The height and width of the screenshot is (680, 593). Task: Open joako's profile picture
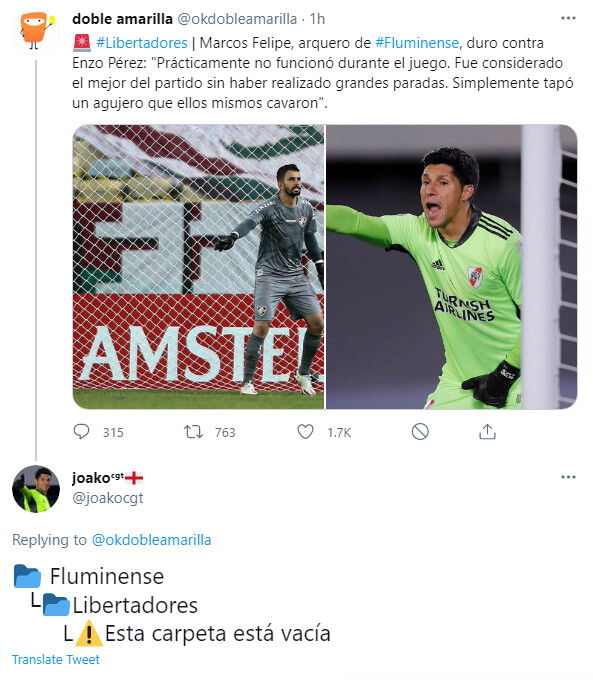coord(36,489)
